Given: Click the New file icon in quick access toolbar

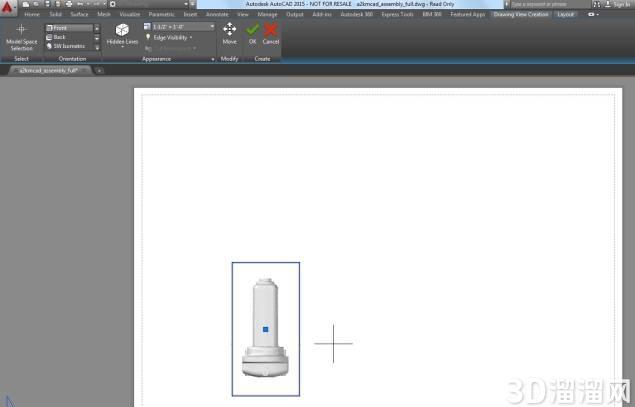Looking at the screenshot, I should click(26, 4).
